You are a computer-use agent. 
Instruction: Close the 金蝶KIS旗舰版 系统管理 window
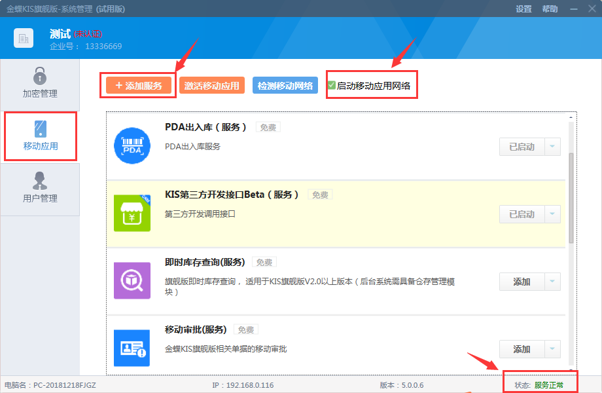tap(592, 8)
